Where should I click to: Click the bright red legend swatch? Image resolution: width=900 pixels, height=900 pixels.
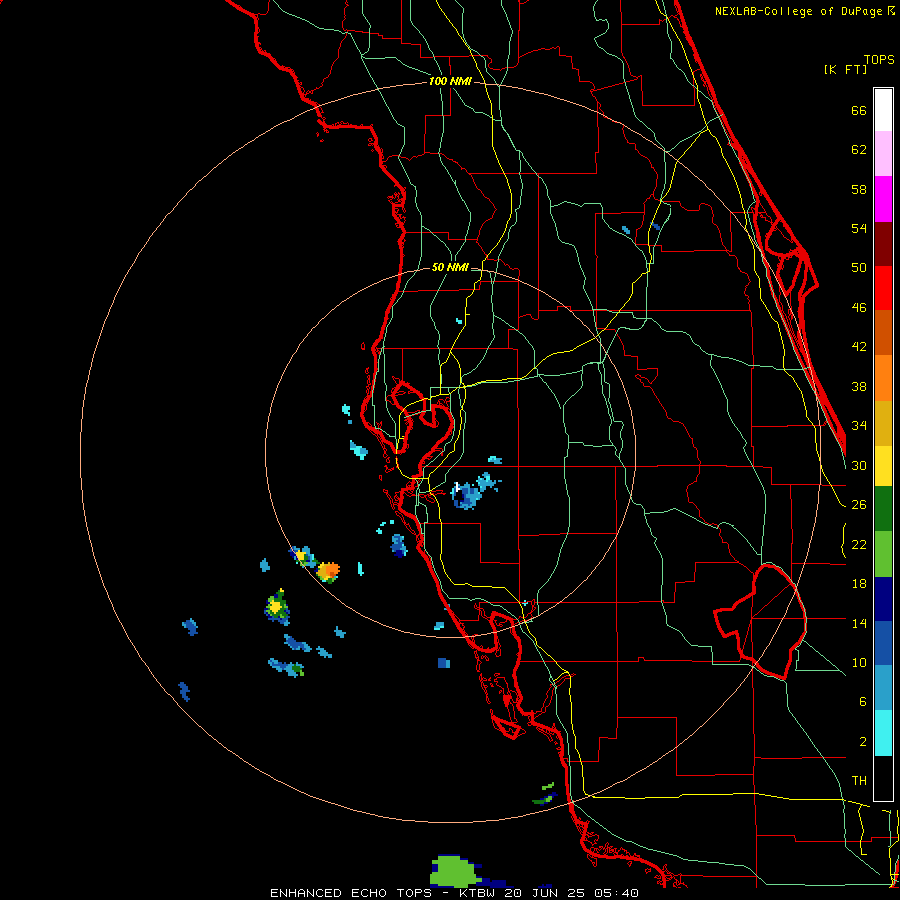click(x=883, y=288)
